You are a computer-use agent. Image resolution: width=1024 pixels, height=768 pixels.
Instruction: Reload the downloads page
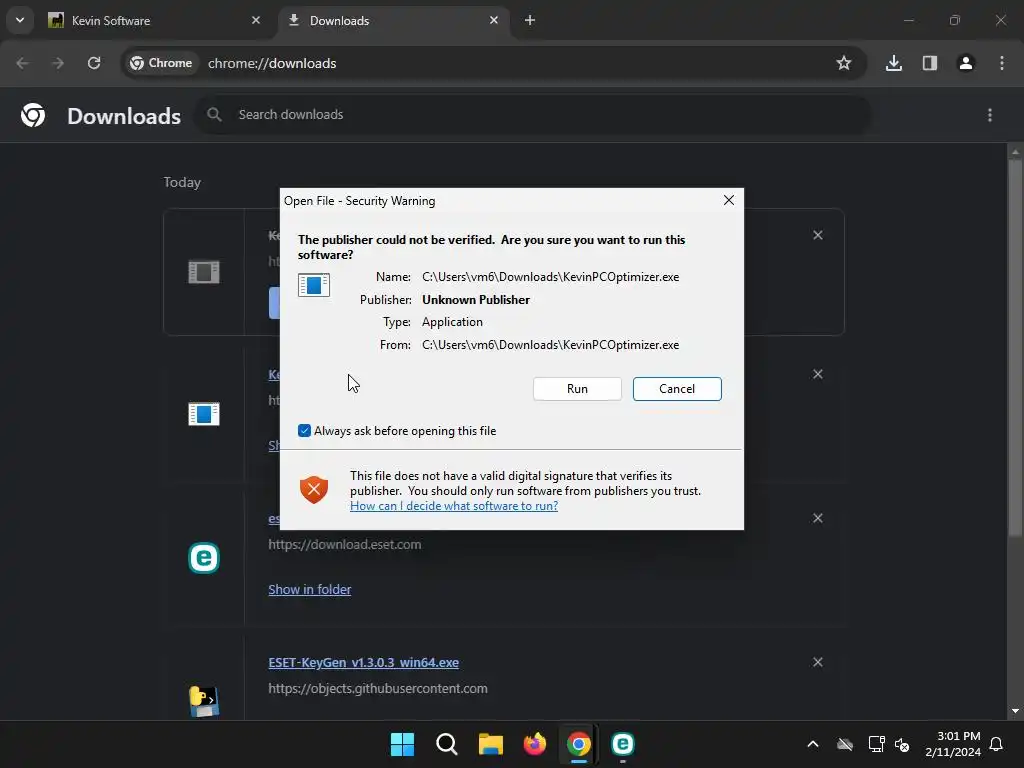pos(94,63)
